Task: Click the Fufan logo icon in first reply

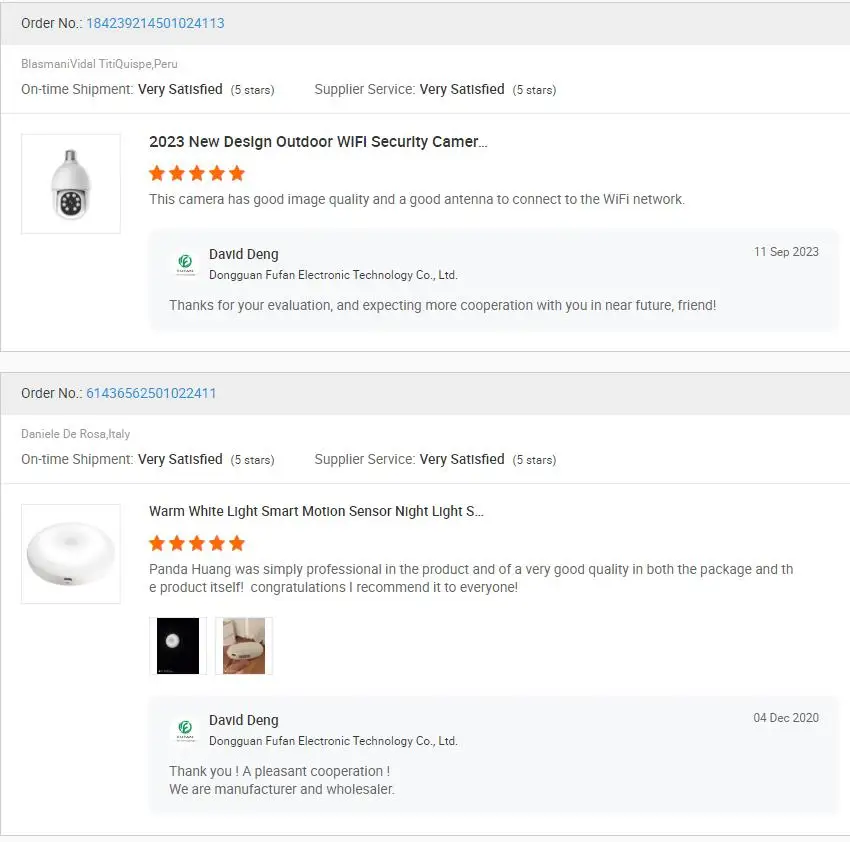Action: point(185,263)
